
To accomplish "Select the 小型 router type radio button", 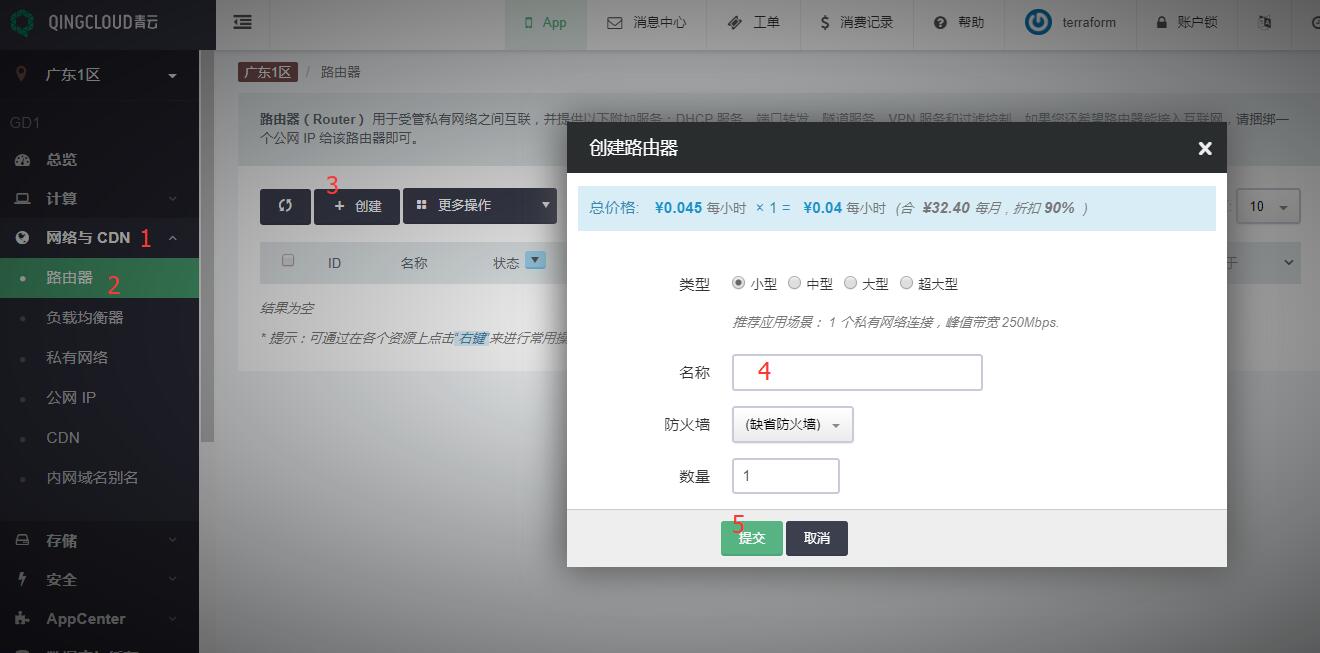I will point(739,283).
